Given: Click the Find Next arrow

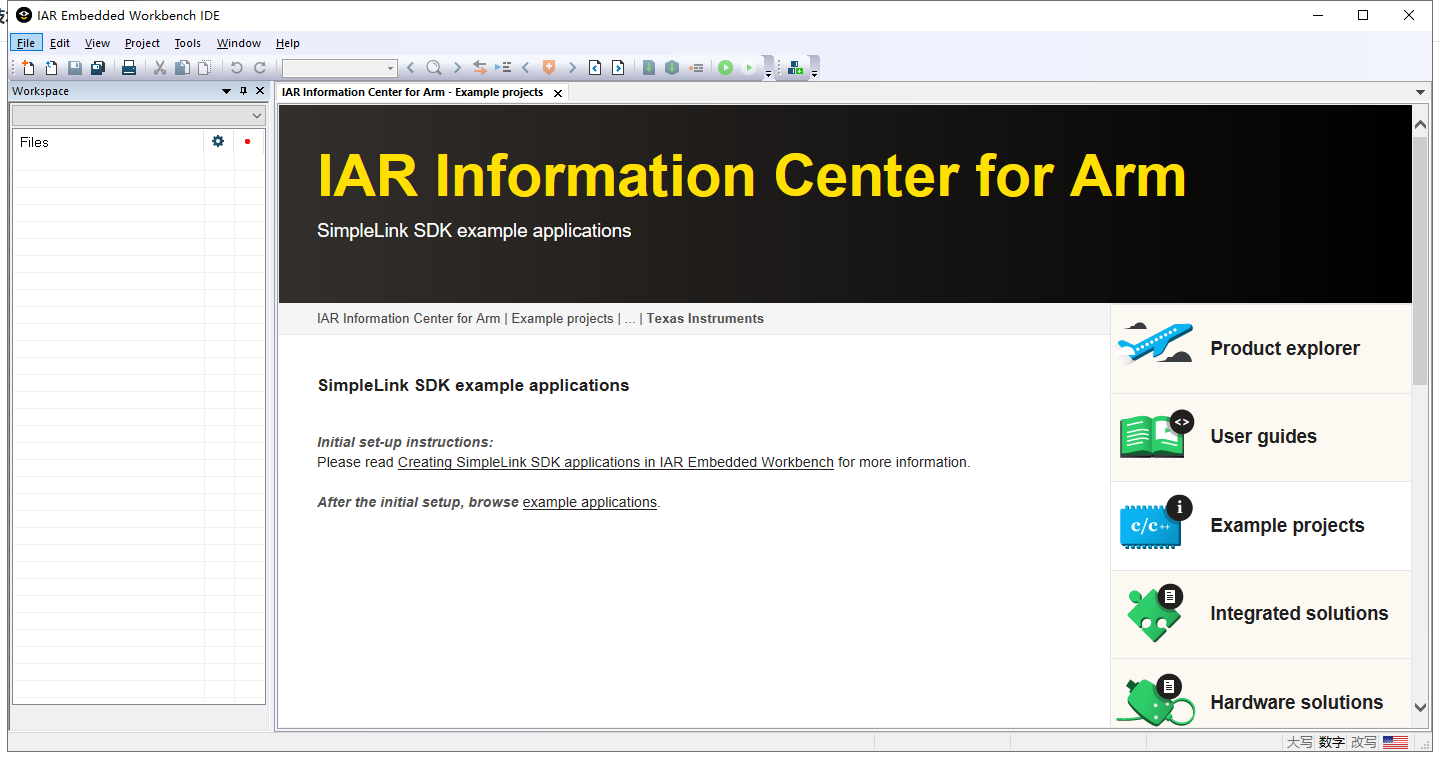Looking at the screenshot, I should tap(457, 68).
